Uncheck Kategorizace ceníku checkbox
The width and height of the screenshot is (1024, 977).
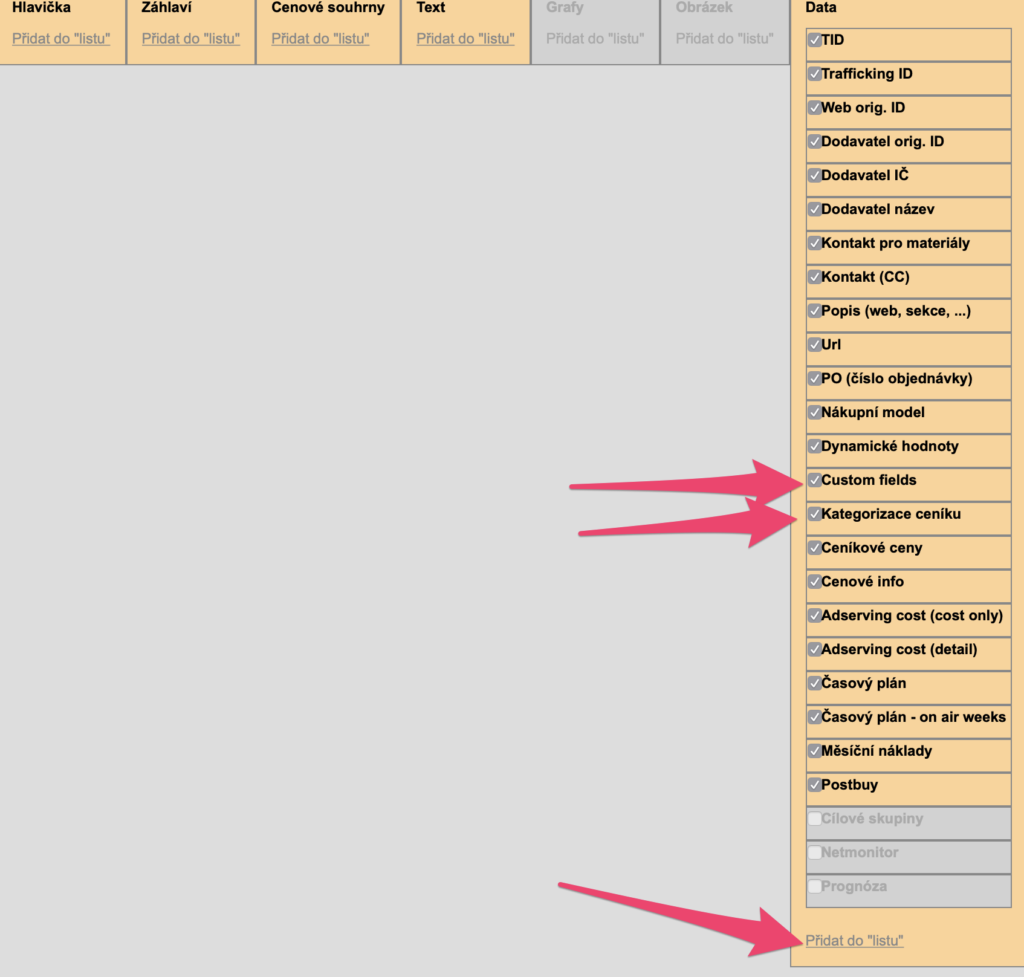point(814,514)
